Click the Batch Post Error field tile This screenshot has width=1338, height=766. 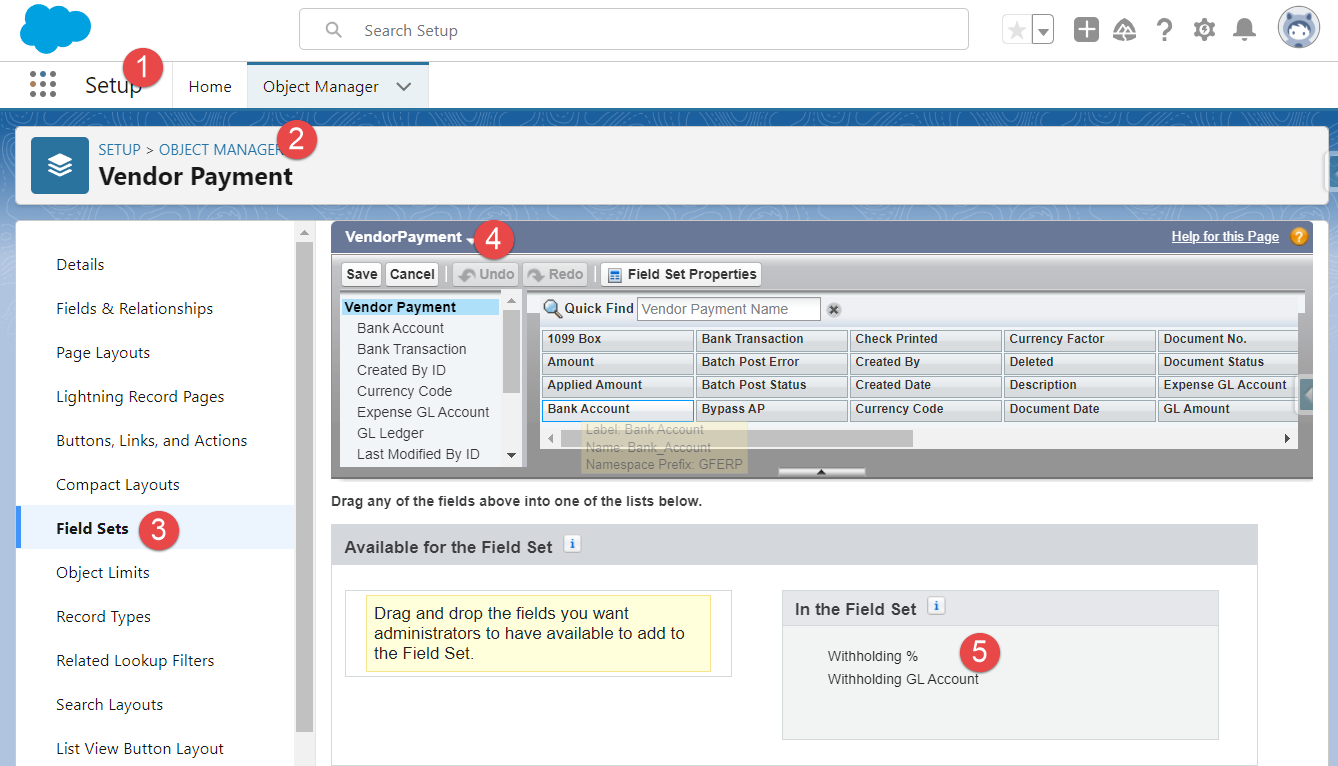771,362
